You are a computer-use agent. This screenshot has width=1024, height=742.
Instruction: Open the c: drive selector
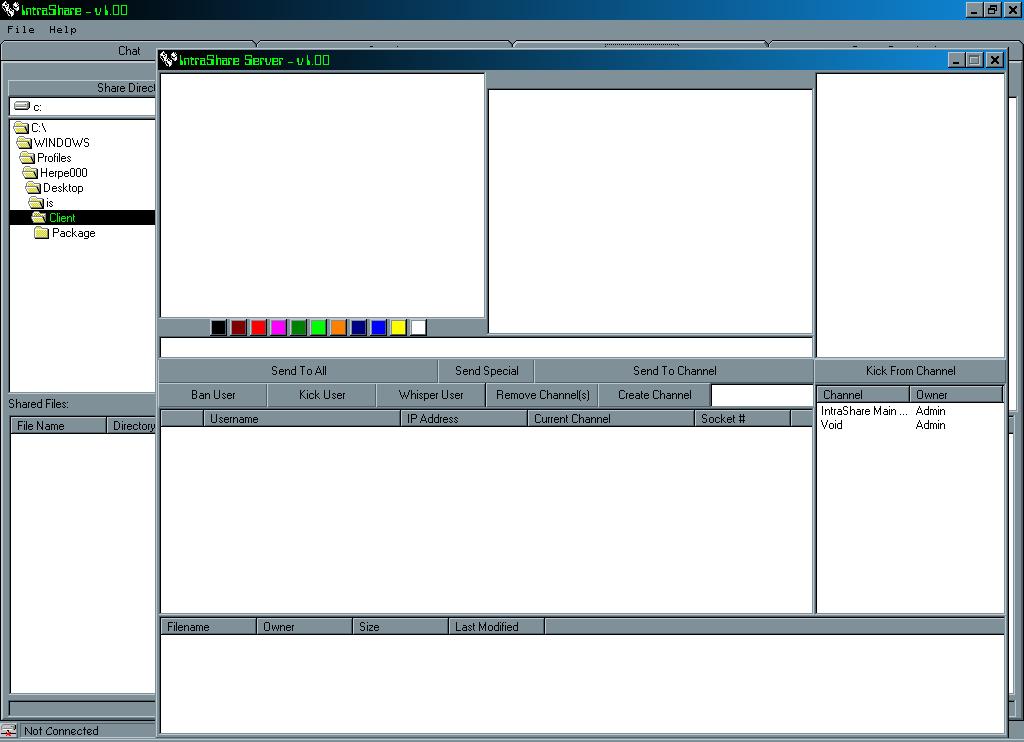pos(82,106)
